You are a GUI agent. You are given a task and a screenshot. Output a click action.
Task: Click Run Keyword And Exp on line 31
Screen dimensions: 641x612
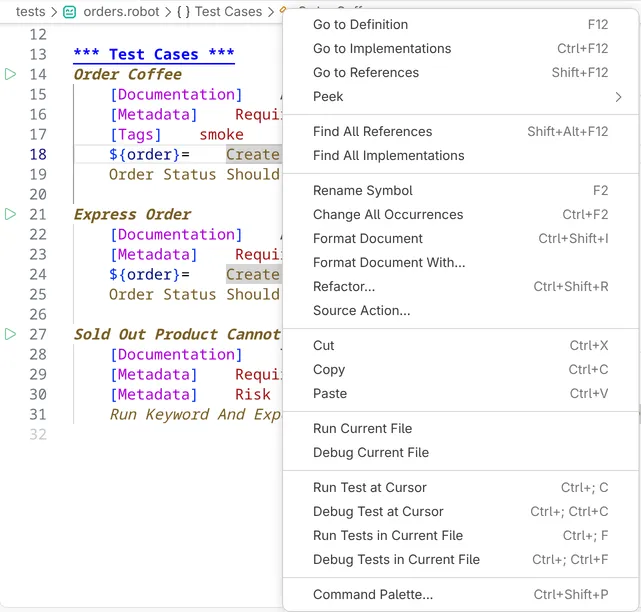[x=195, y=415]
